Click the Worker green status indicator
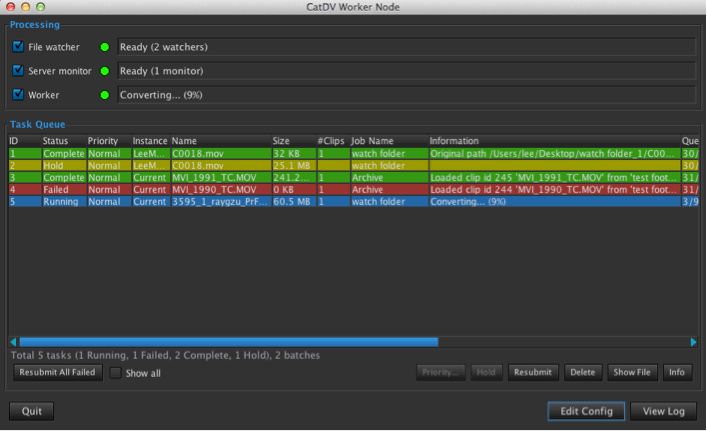The image size is (707, 431). pos(105,95)
